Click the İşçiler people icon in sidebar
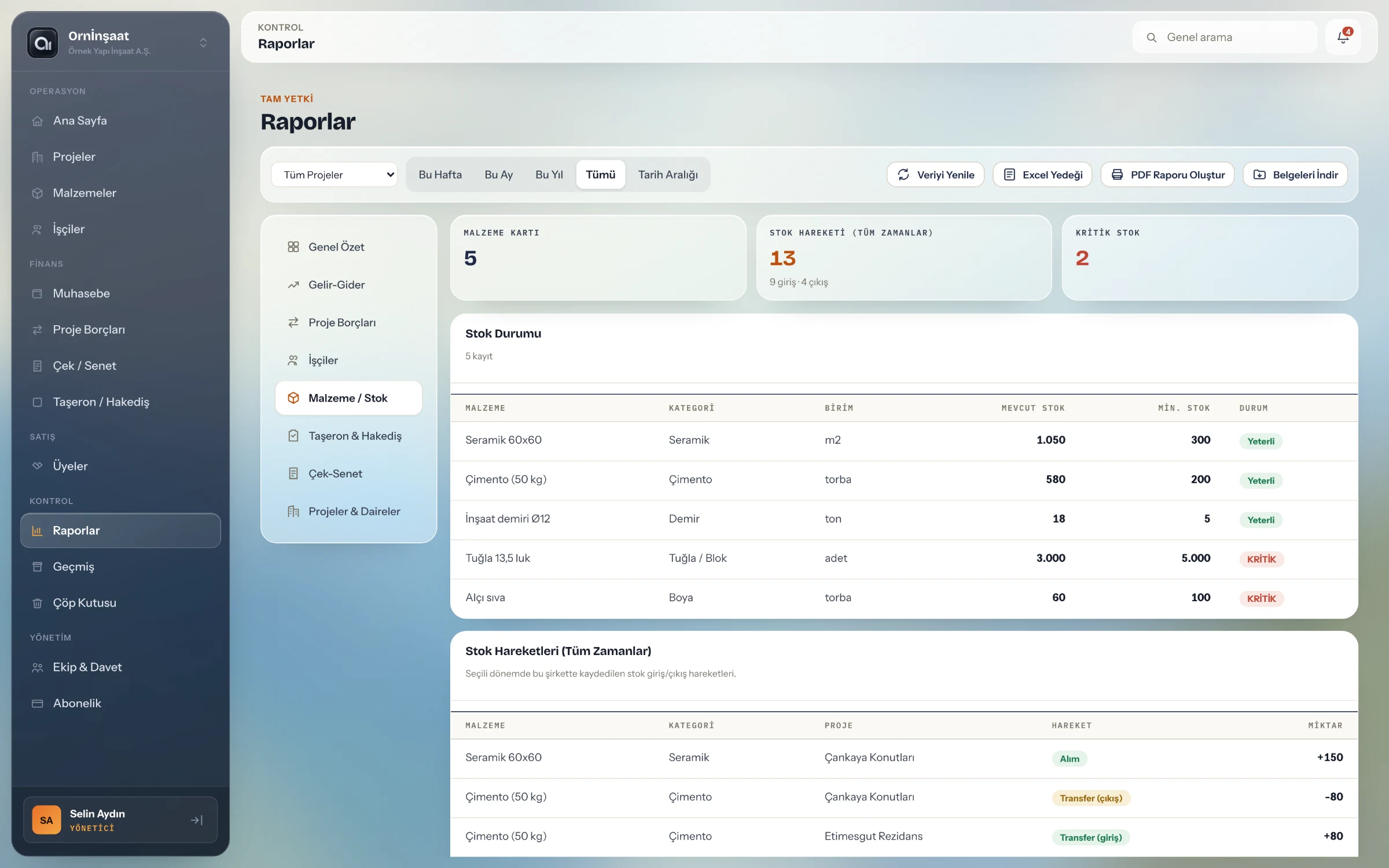Screen dimensions: 1389x868 tap(38, 229)
